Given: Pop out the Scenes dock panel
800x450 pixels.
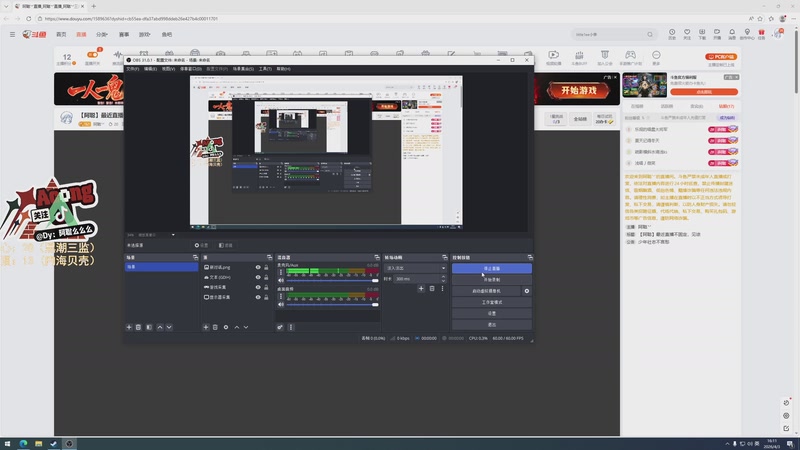Looking at the screenshot, I should tap(195, 257).
